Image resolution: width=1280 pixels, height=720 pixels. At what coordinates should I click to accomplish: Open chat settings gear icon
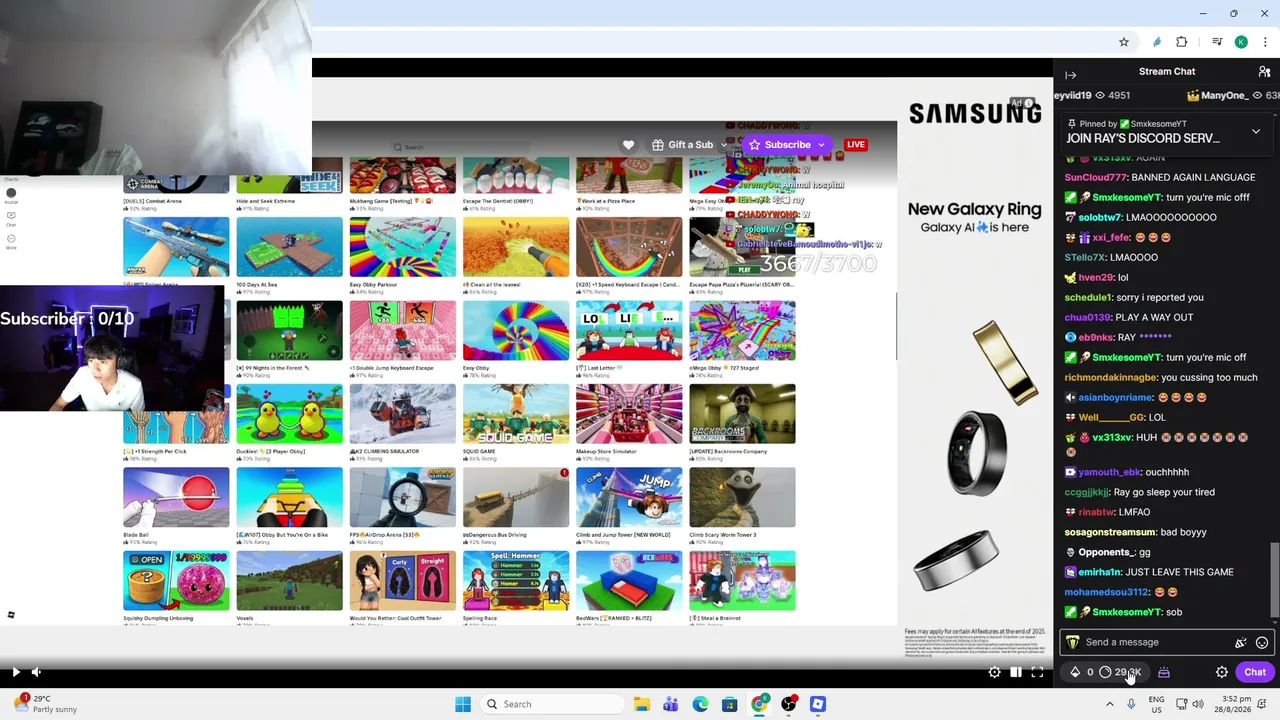coord(1222,672)
